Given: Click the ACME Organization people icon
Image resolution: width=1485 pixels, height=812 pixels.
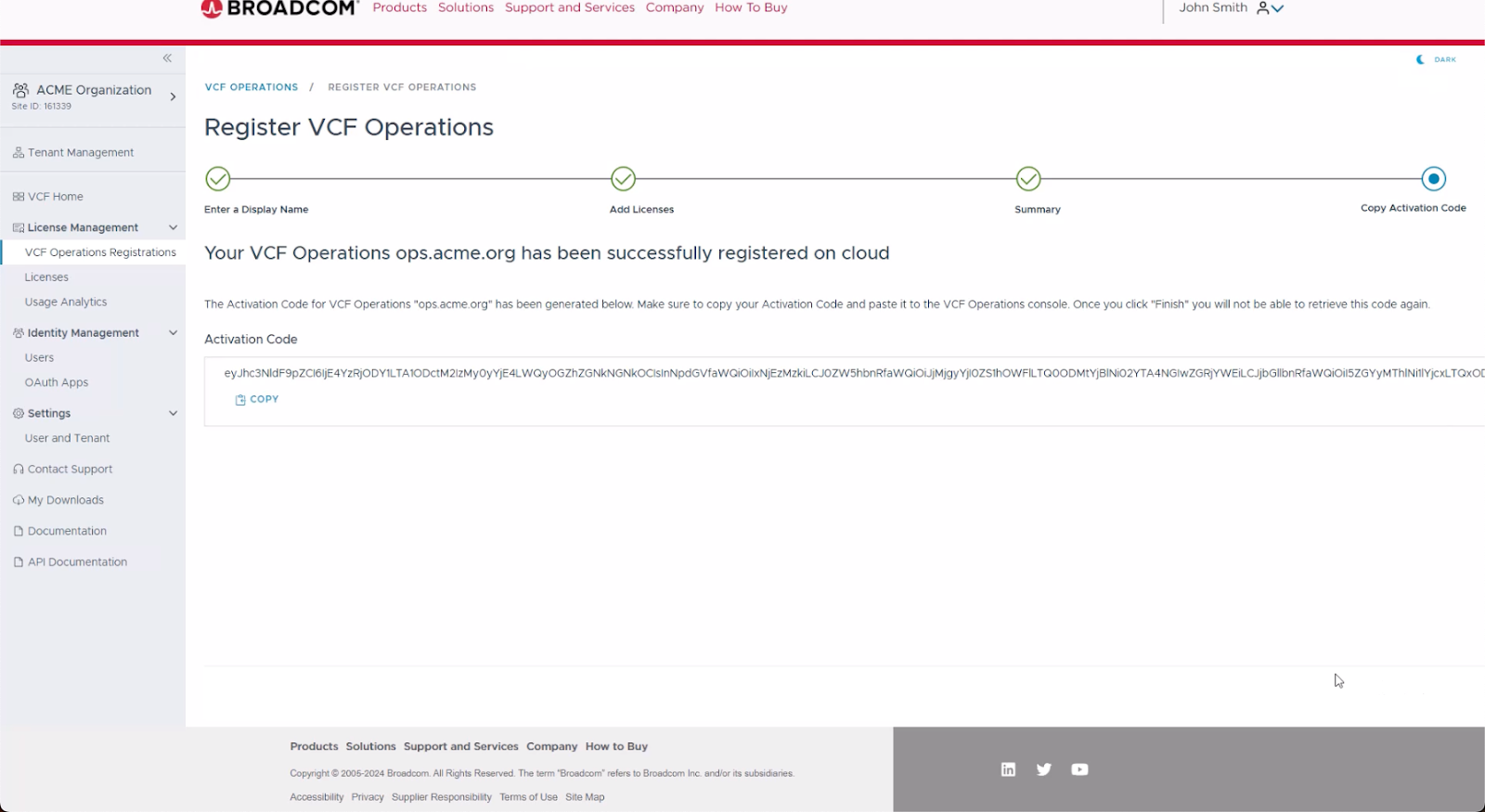Looking at the screenshot, I should point(20,90).
